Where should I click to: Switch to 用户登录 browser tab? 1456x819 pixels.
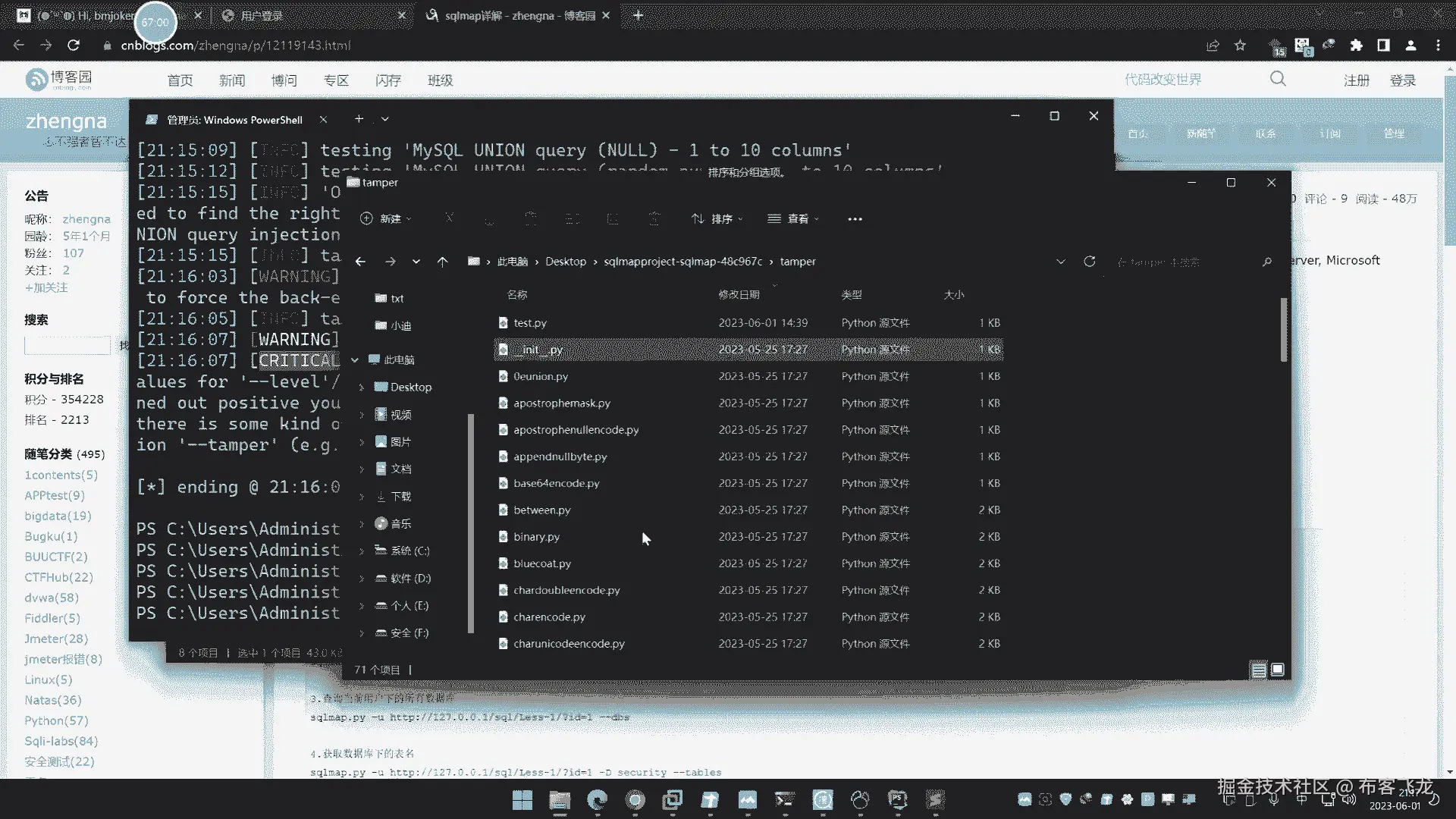262,15
